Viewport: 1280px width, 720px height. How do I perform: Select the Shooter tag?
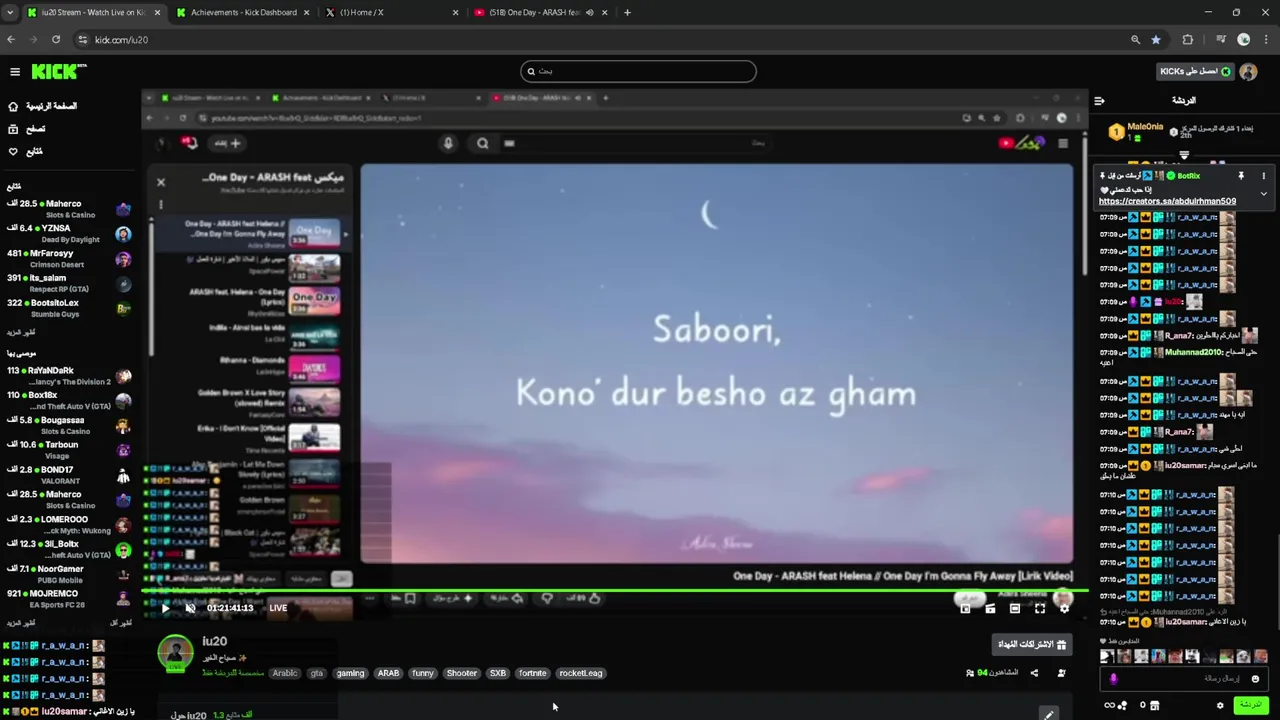[x=462, y=673]
